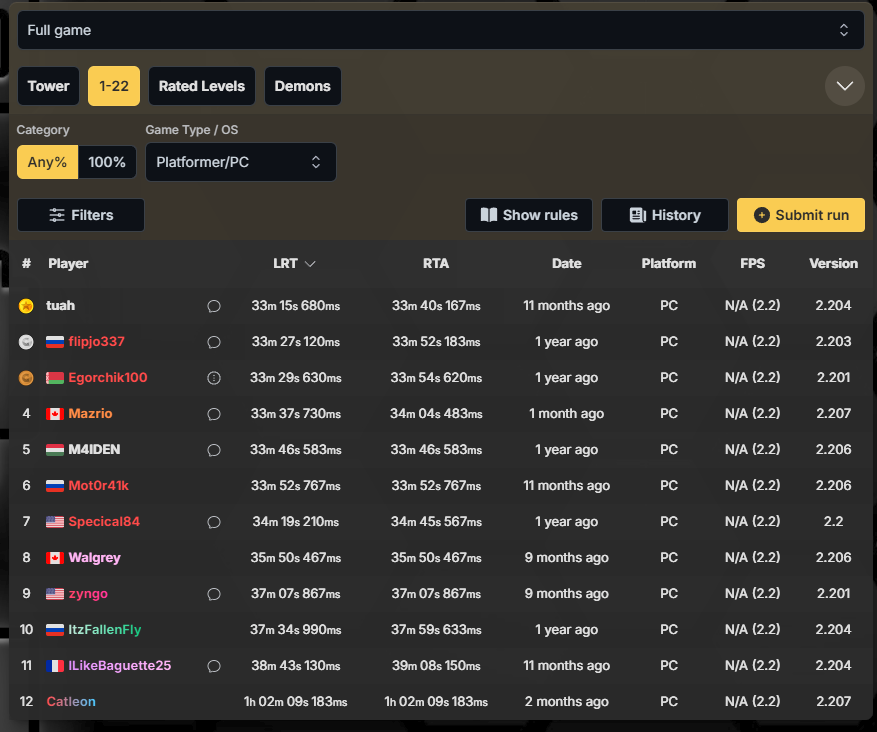The image size is (877, 732).
Task: Click Belarus flag next to Egorchik100
Action: pyautogui.click(x=55, y=378)
